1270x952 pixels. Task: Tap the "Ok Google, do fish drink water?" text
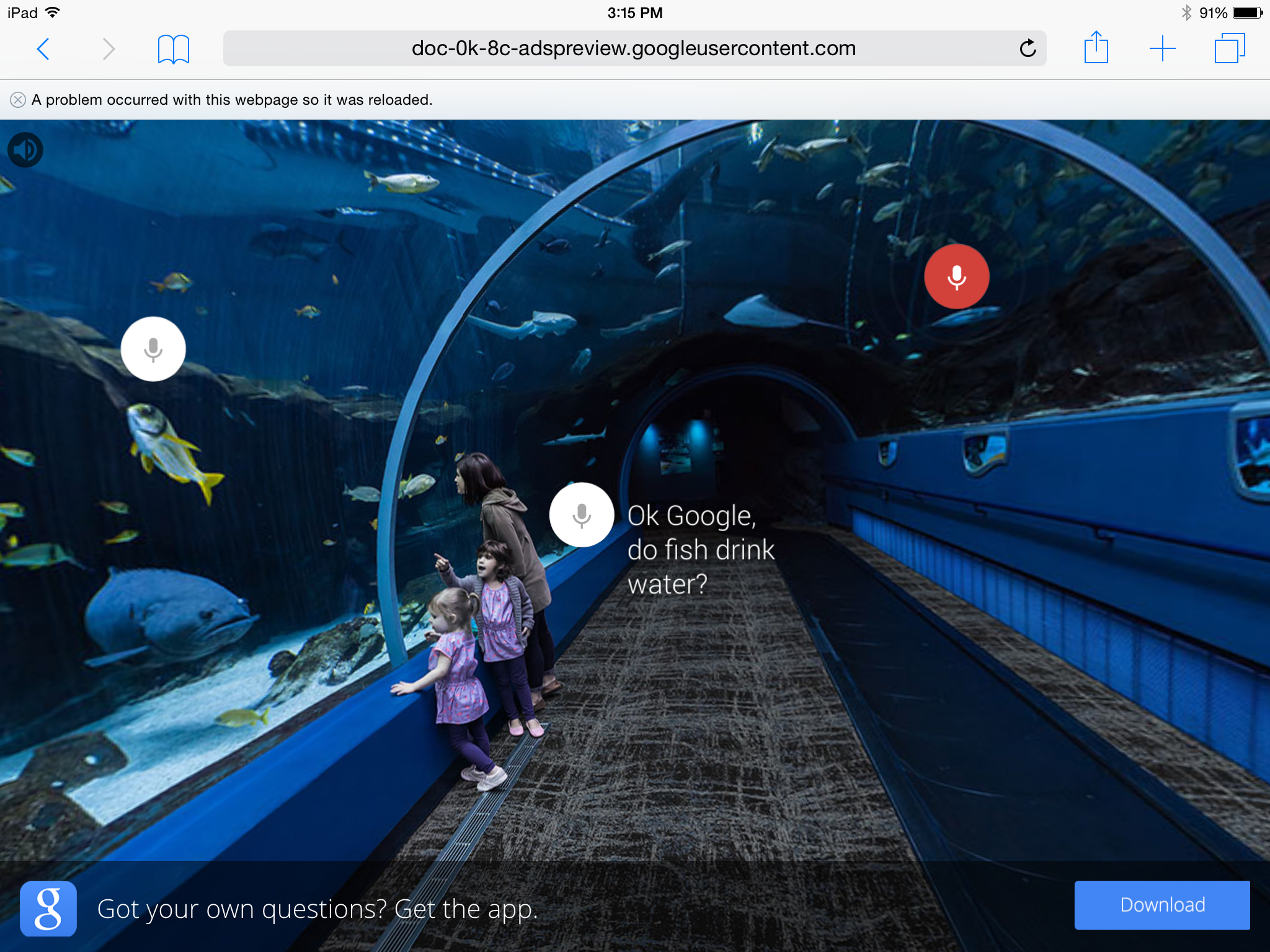701,550
